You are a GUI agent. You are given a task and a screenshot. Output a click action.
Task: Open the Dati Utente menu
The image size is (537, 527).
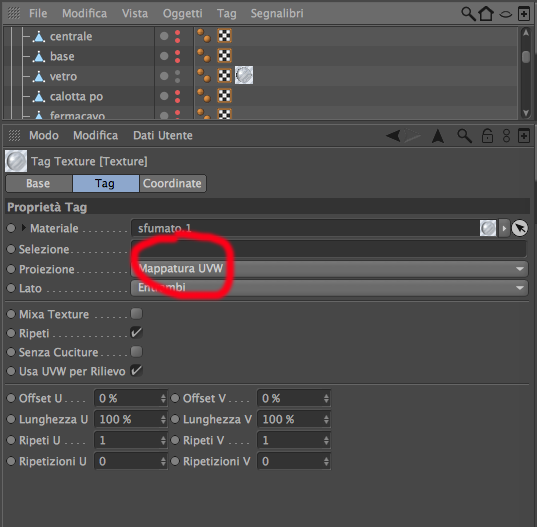[163, 136]
